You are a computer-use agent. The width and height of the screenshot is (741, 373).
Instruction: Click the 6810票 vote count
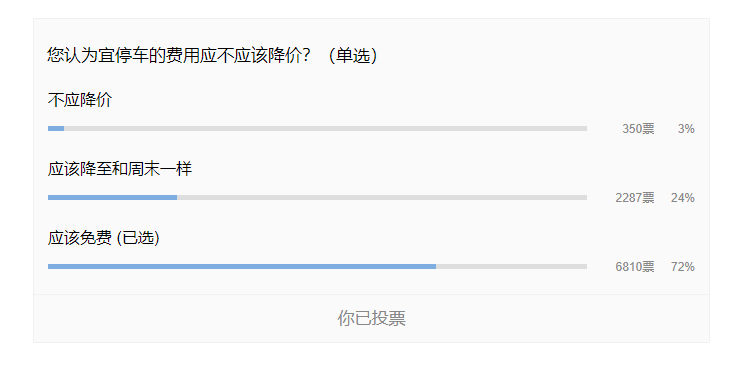point(635,267)
